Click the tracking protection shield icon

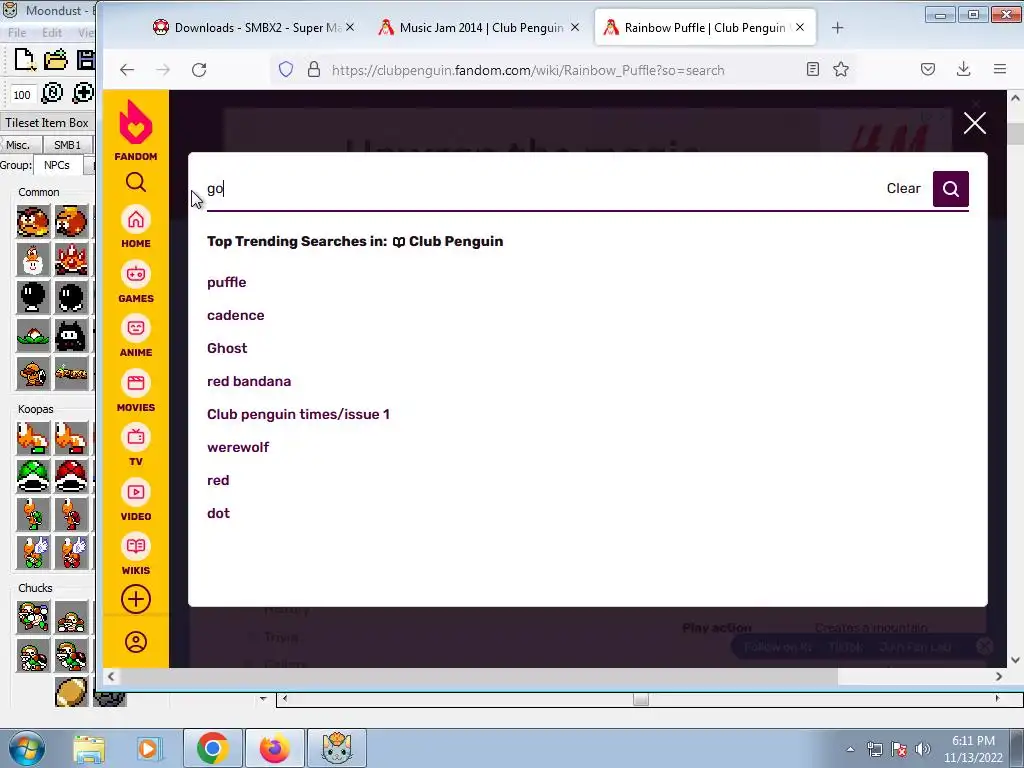pyautogui.click(x=286, y=69)
